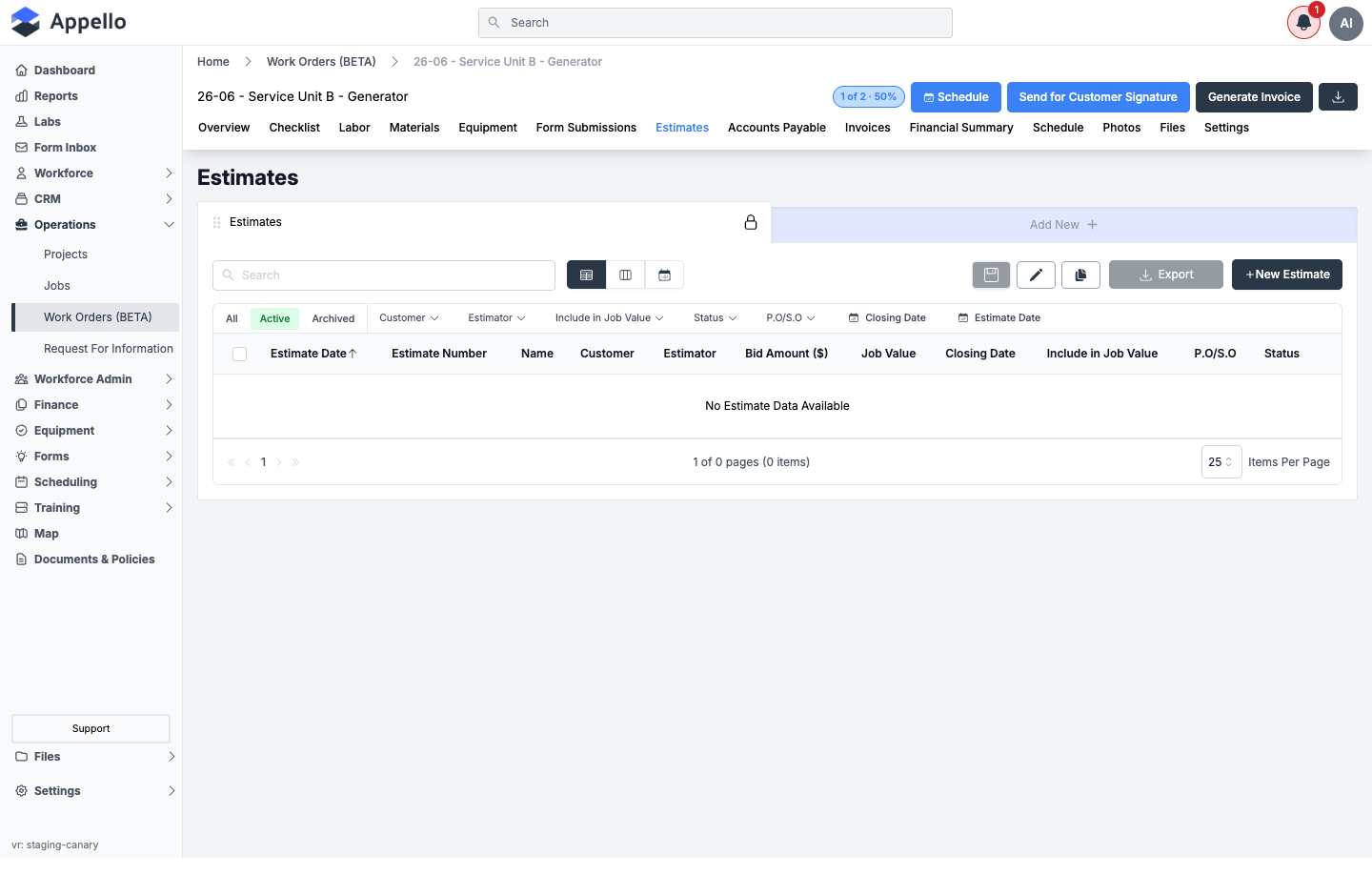Open the Estimator filter dropdown

496,318
